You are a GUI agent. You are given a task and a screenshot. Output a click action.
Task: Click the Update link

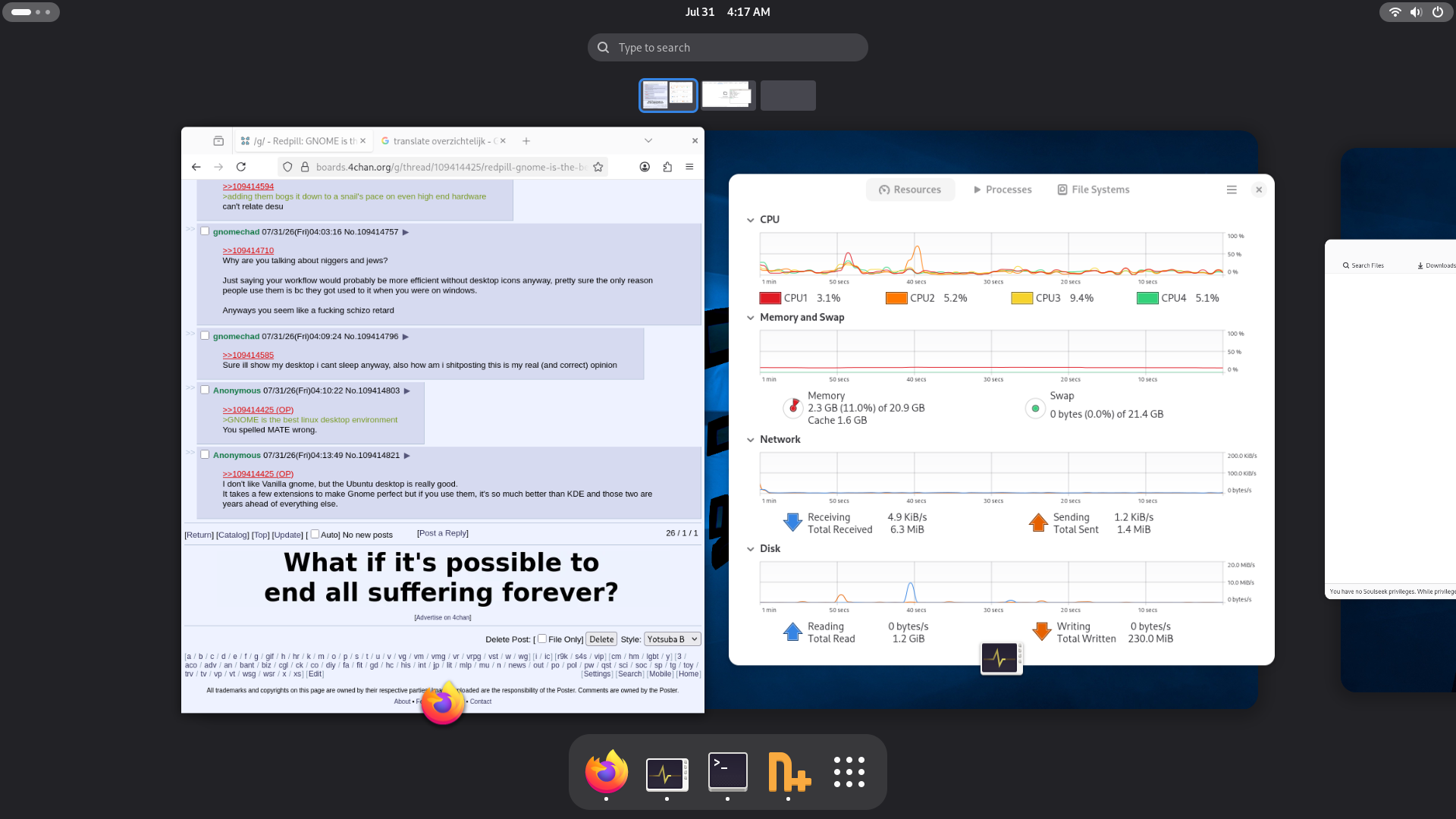(x=287, y=535)
